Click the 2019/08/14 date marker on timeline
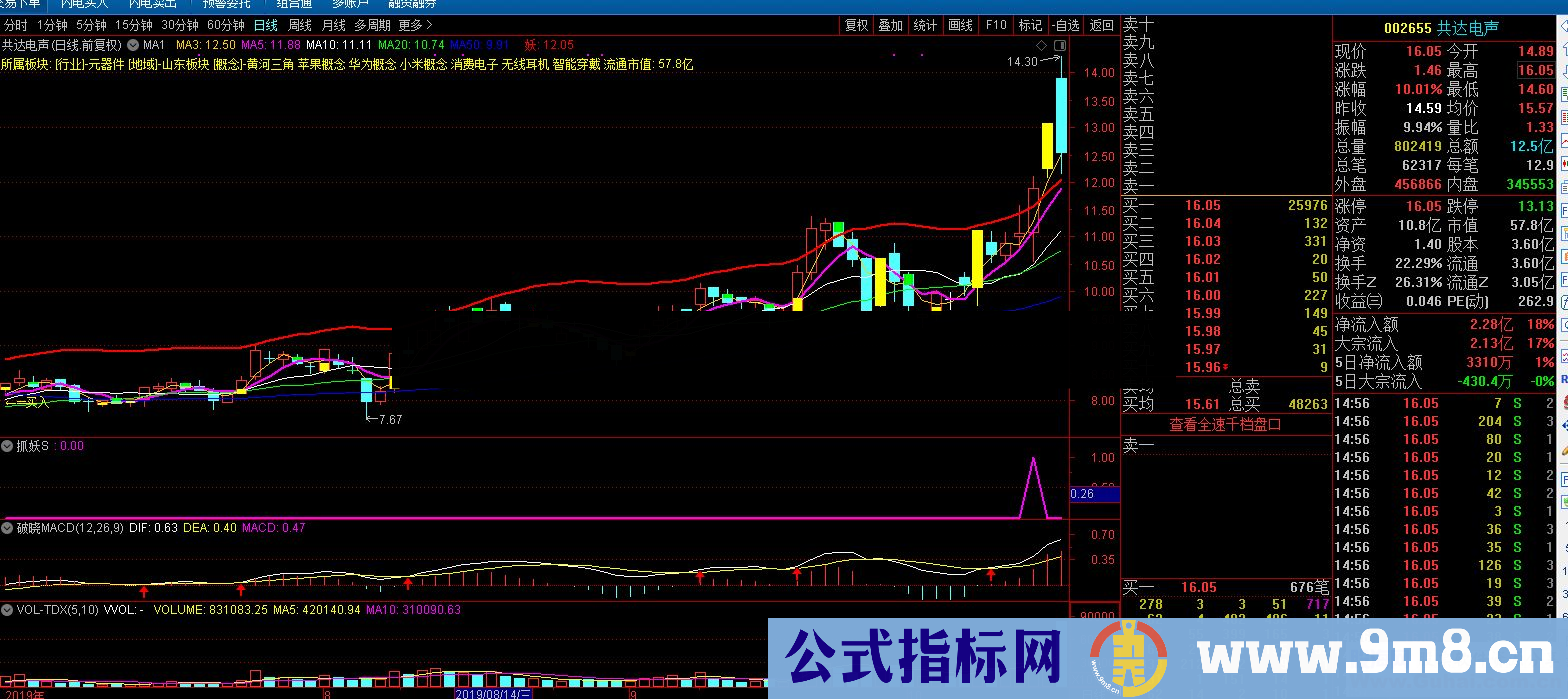This screenshot has height=699, width=1568. coord(495,692)
